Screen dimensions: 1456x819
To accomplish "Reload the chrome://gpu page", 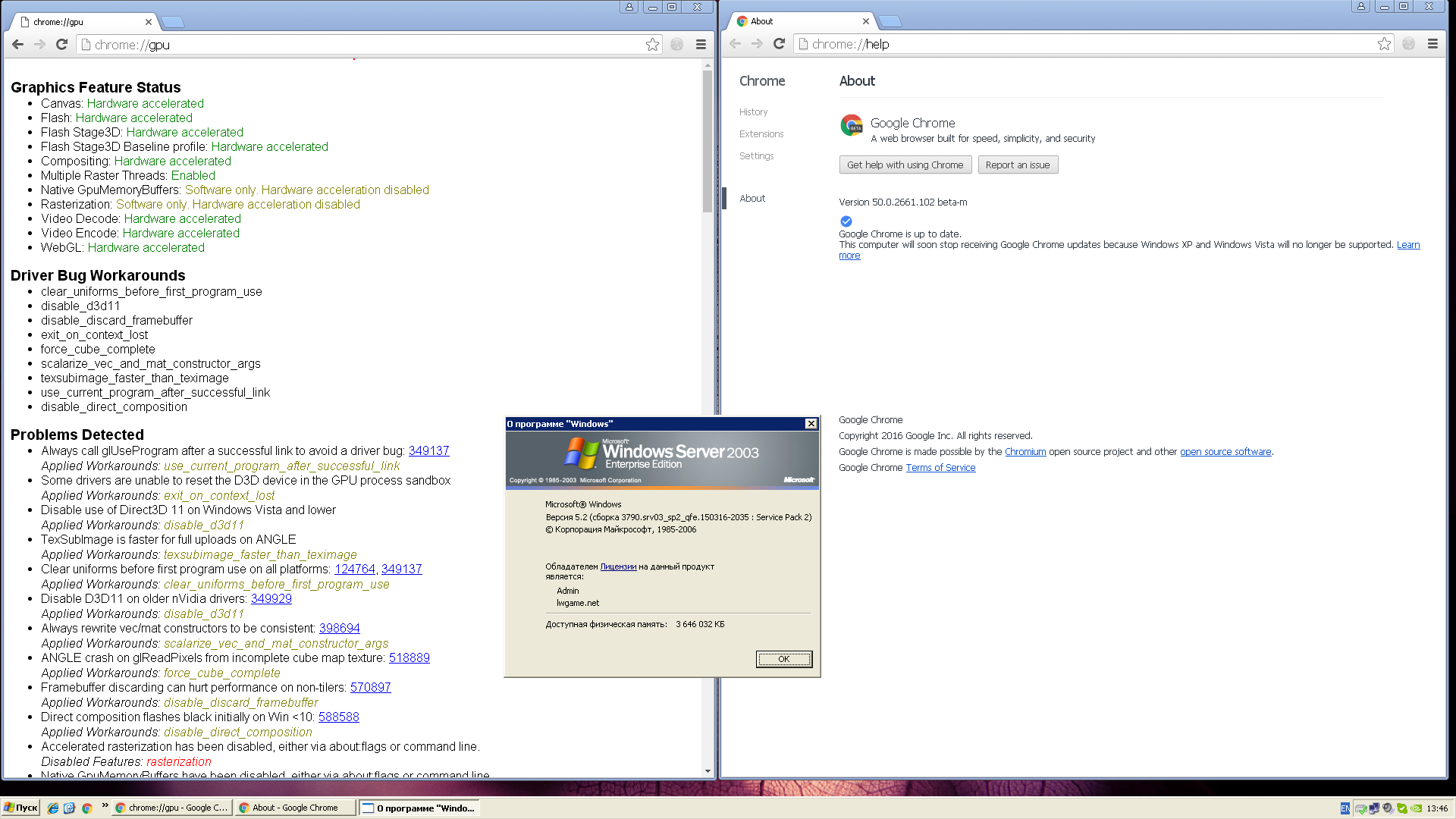I will (x=62, y=45).
